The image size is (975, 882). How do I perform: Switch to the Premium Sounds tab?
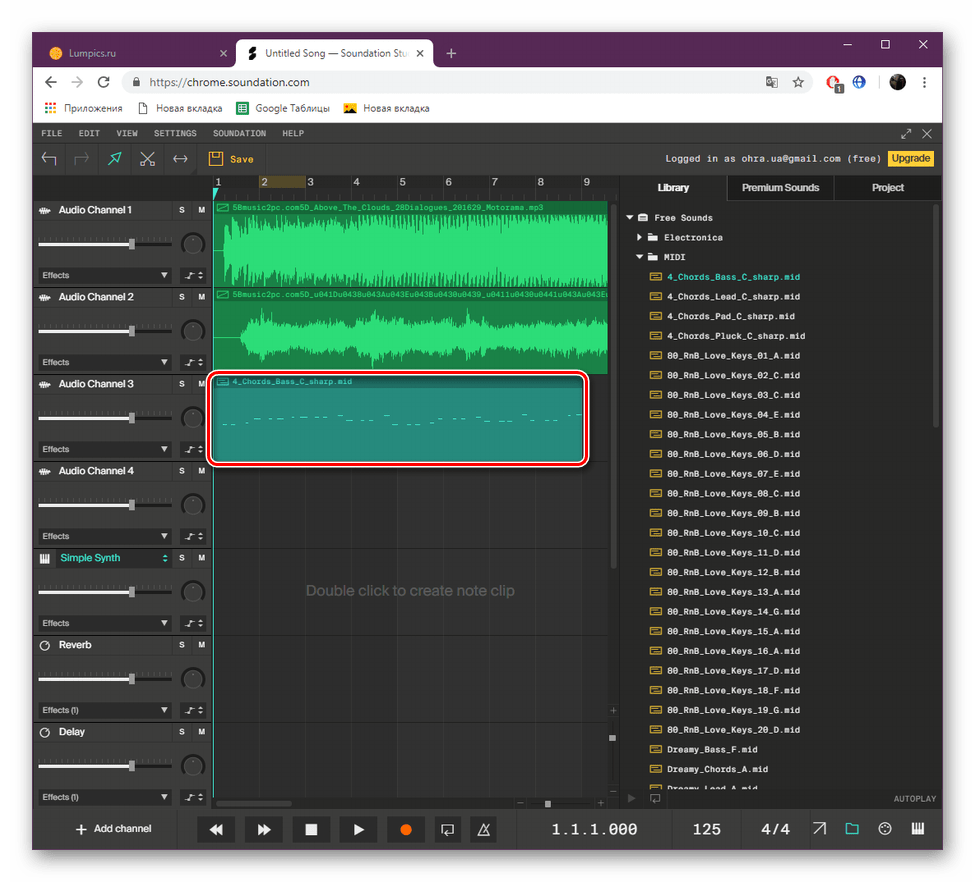click(x=780, y=187)
